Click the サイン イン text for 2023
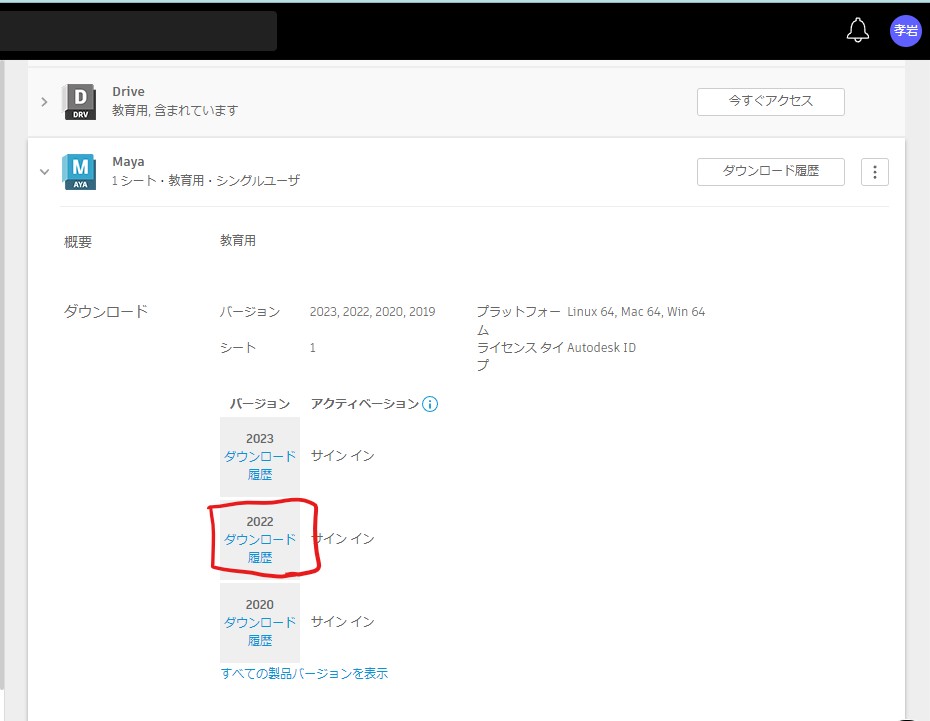This screenshot has height=721, width=930. click(x=343, y=455)
